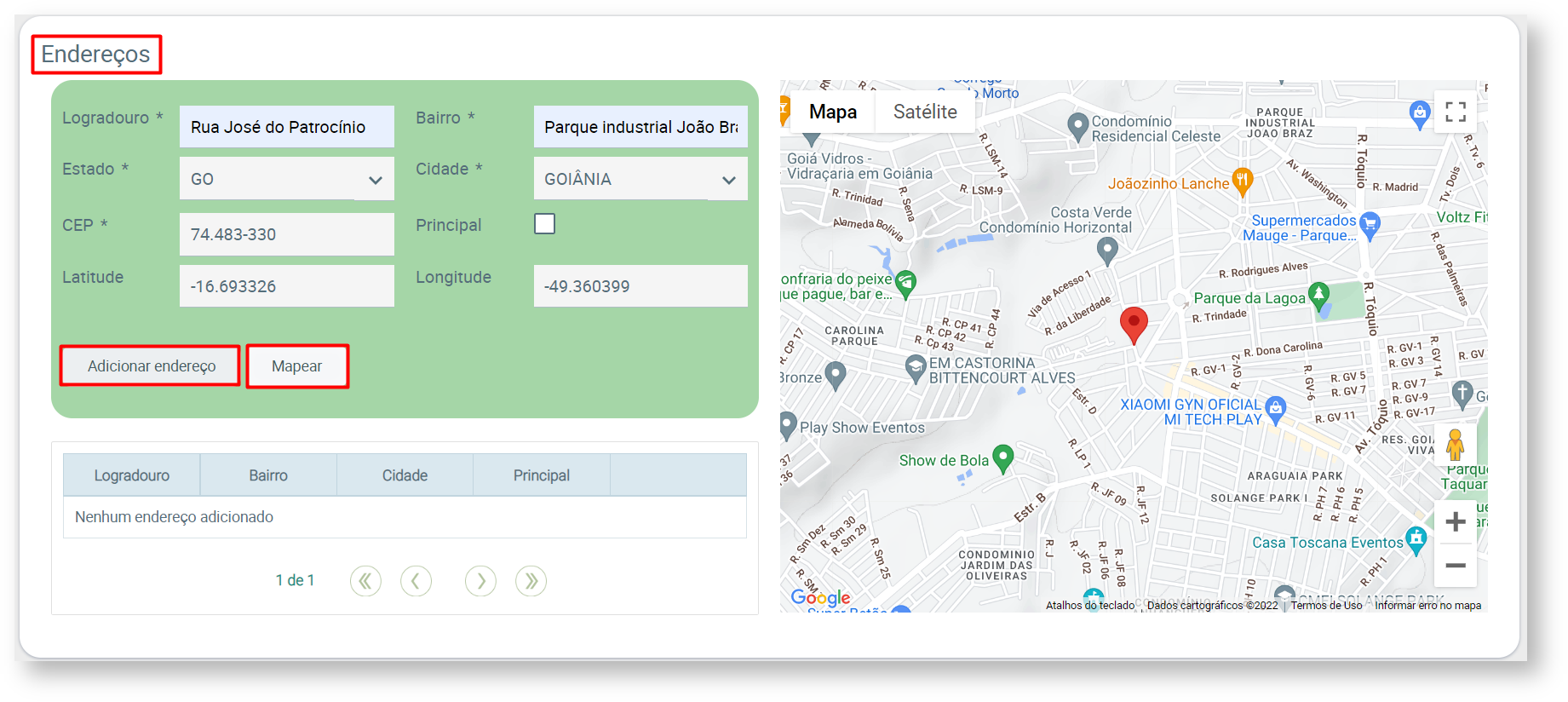The height and width of the screenshot is (702, 1568).
Task: Click the Endereços section heading
Action: tap(95, 55)
